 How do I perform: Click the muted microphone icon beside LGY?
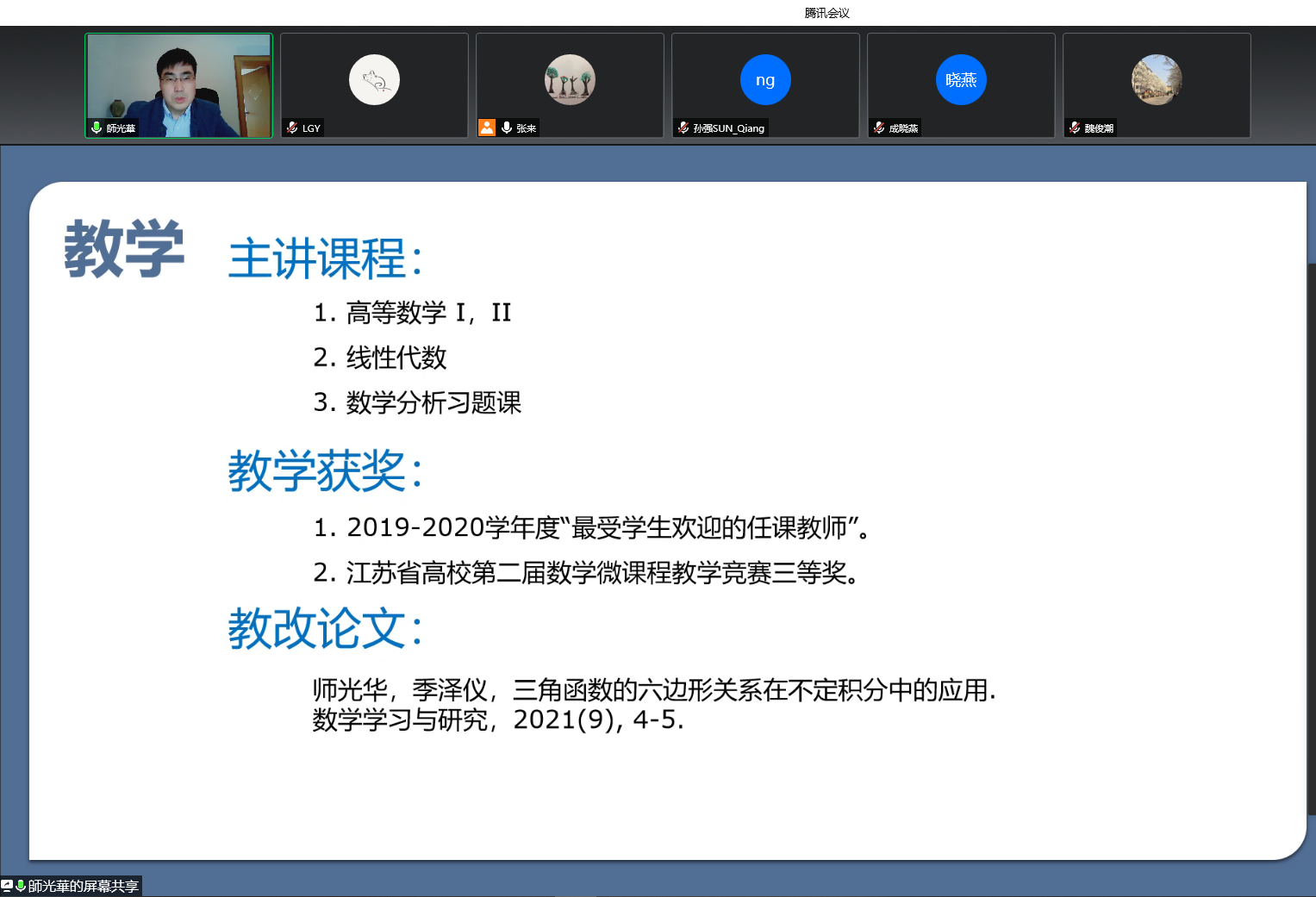292,128
